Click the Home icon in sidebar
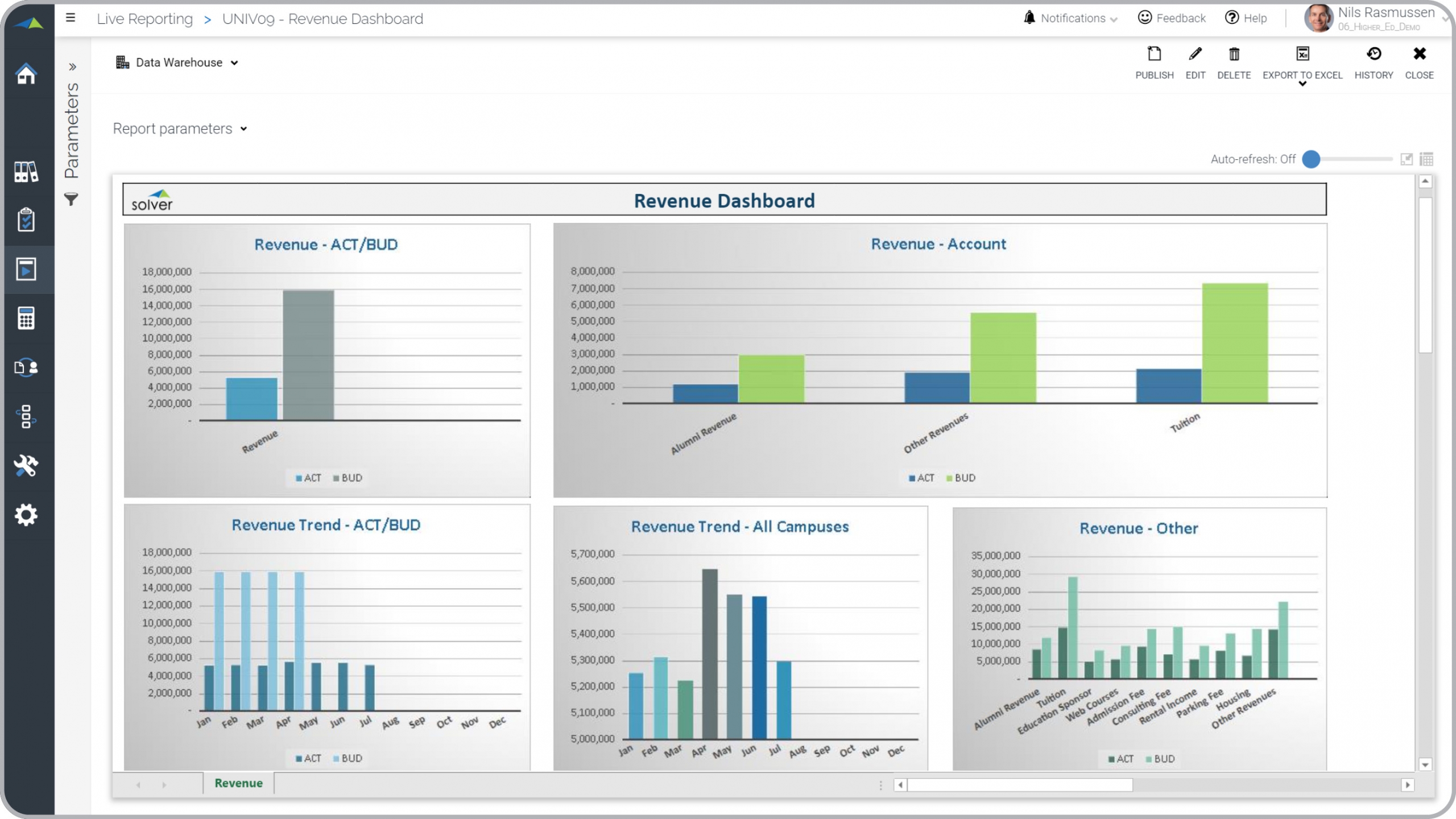Viewport: 1456px width, 819px height. click(x=26, y=74)
